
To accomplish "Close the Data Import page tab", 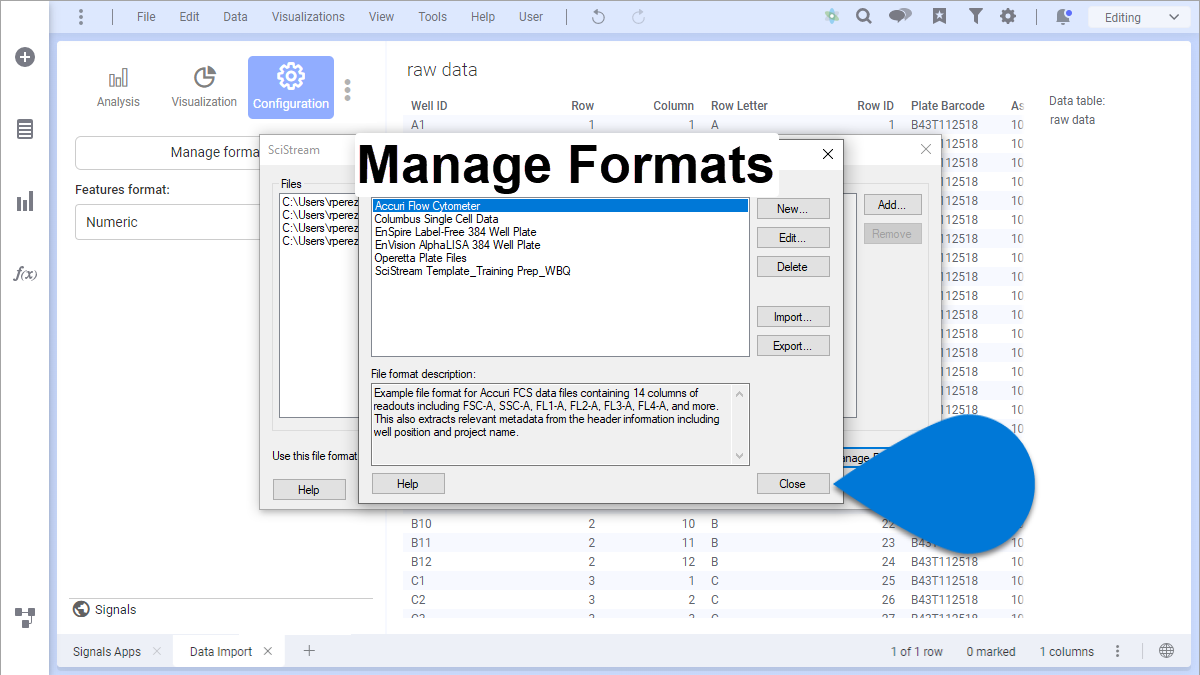I will [x=268, y=652].
